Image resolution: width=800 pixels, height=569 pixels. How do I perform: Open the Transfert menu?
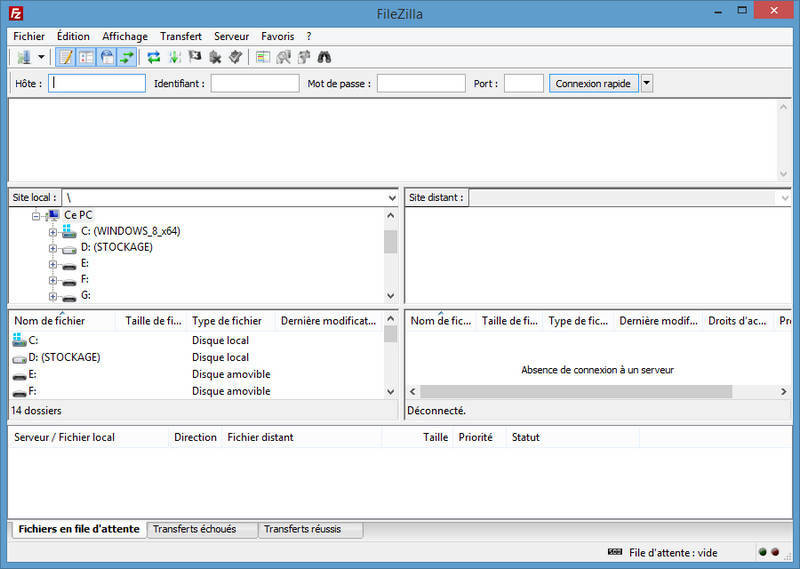181,36
